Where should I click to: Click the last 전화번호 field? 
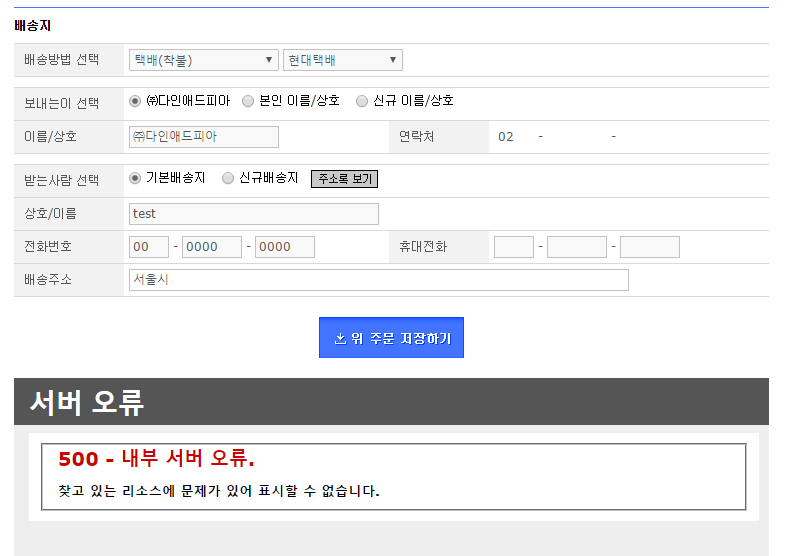(285, 247)
